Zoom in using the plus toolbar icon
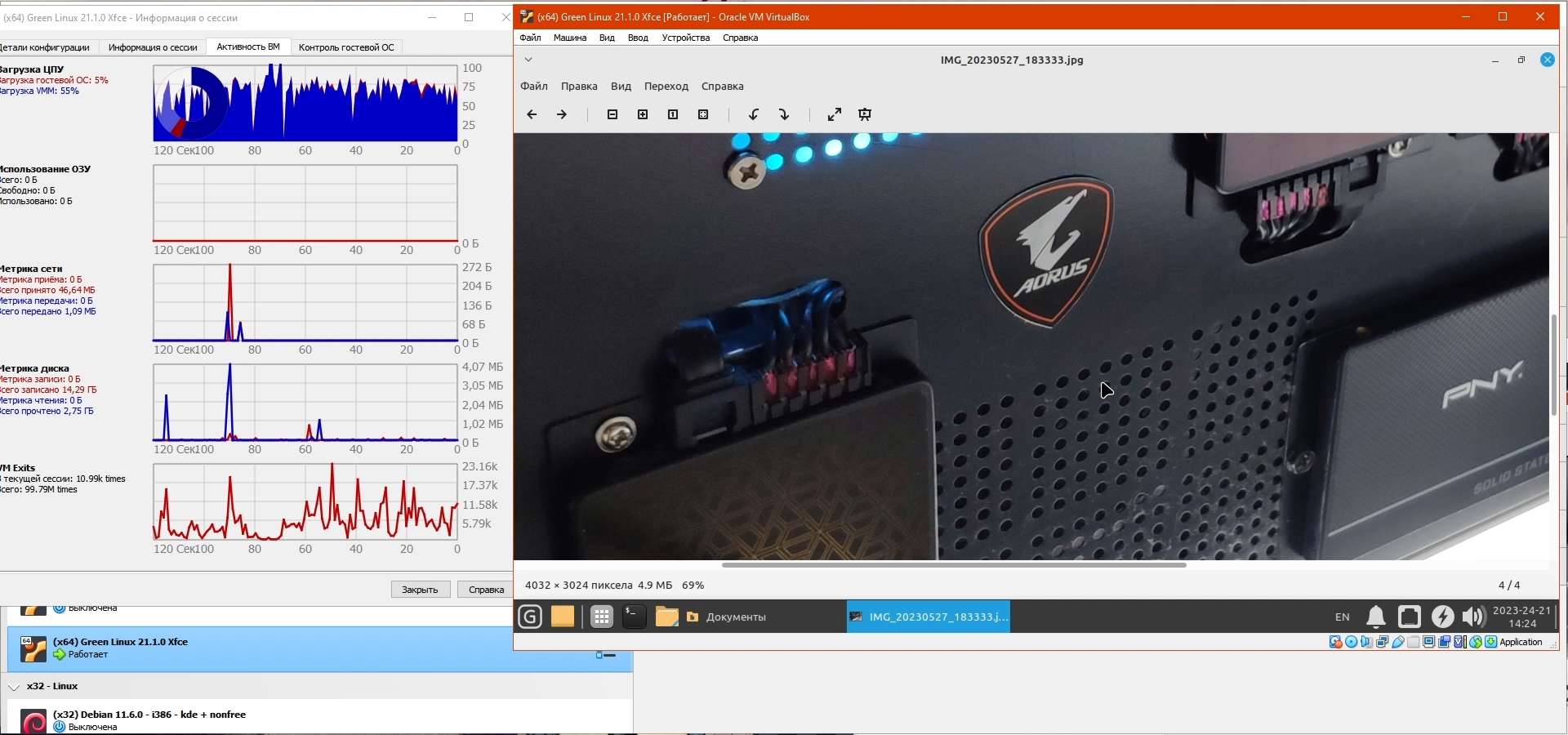 (643, 115)
